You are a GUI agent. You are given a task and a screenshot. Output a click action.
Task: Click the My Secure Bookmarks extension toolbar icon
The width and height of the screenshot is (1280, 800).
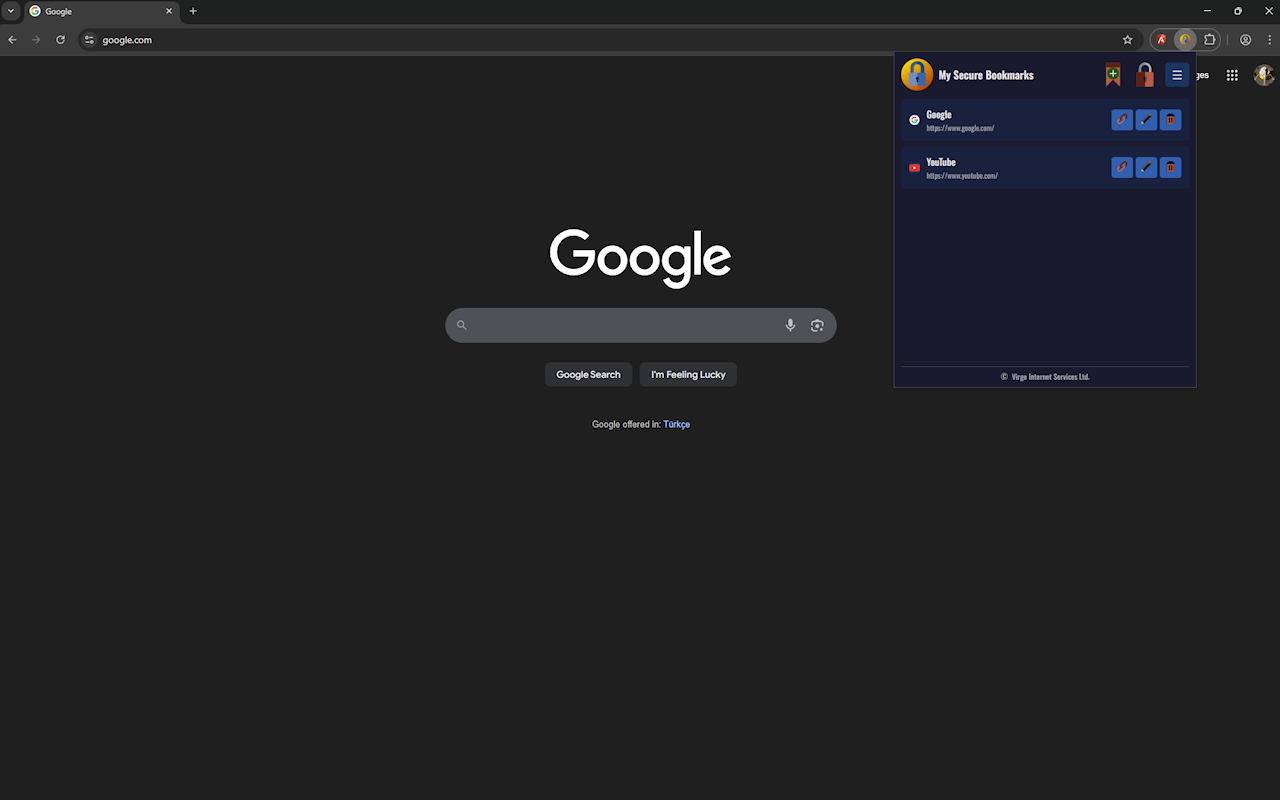(1185, 40)
